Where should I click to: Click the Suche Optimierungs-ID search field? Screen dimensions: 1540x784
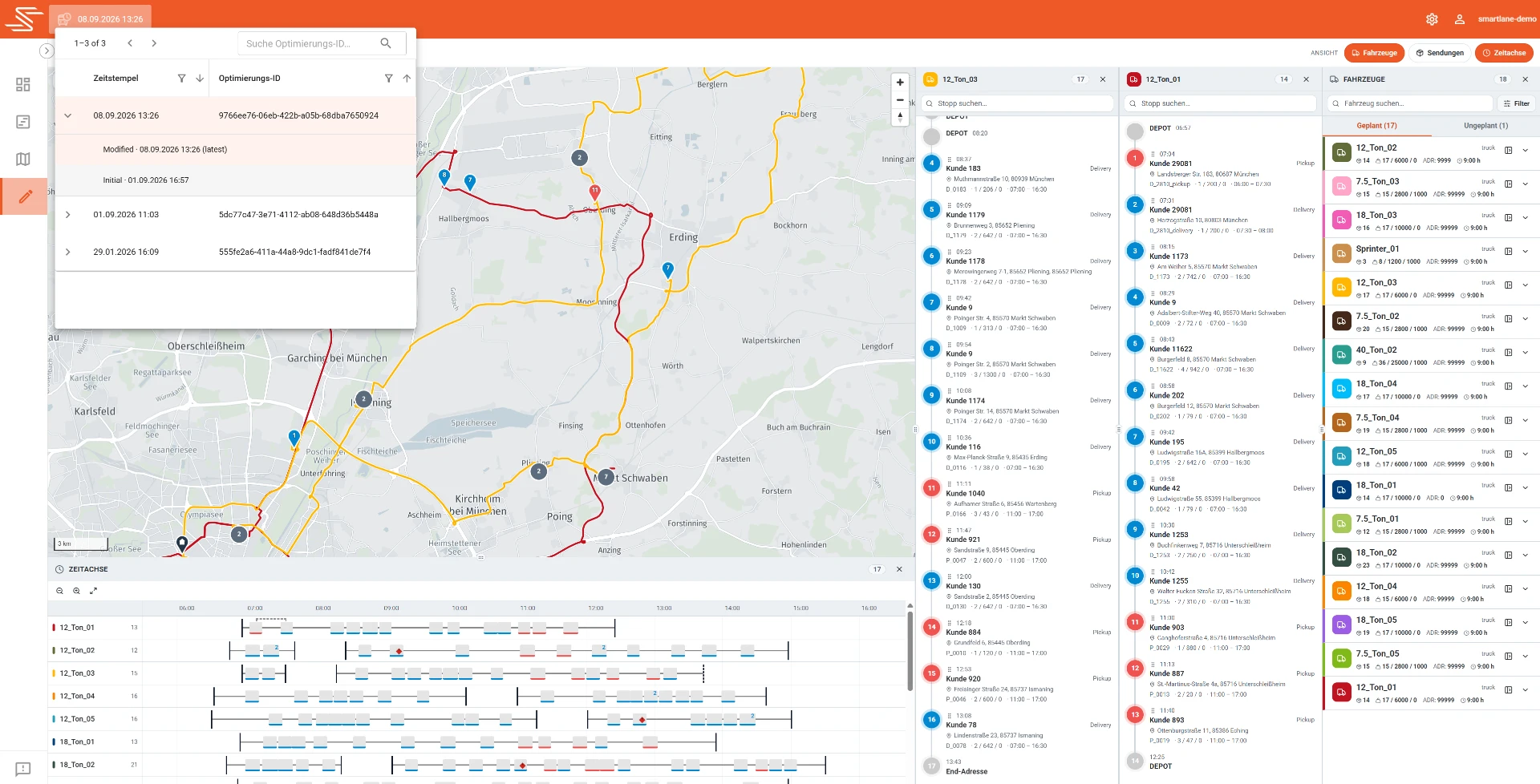pyautogui.click(x=322, y=43)
